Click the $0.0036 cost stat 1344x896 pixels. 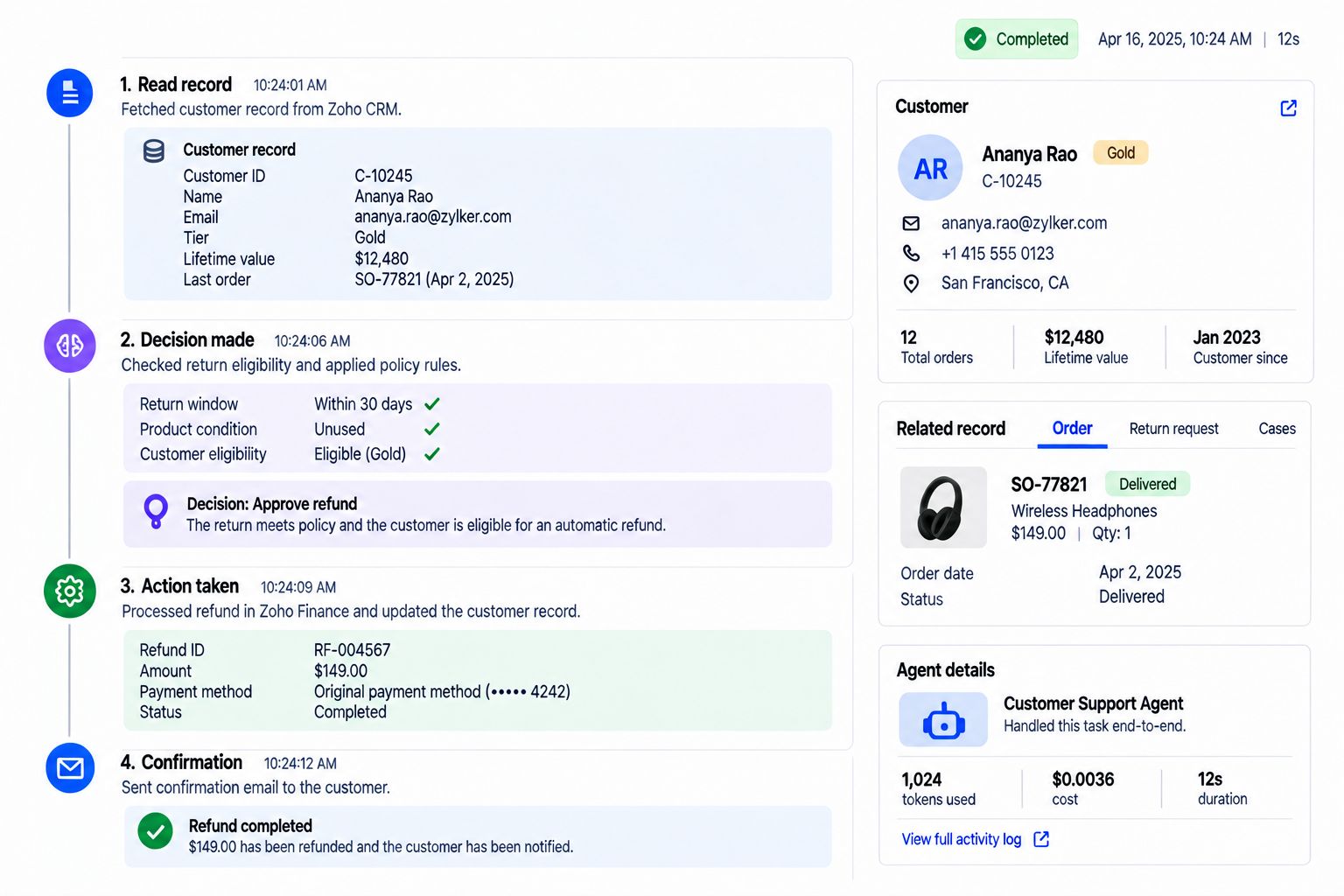1082,788
